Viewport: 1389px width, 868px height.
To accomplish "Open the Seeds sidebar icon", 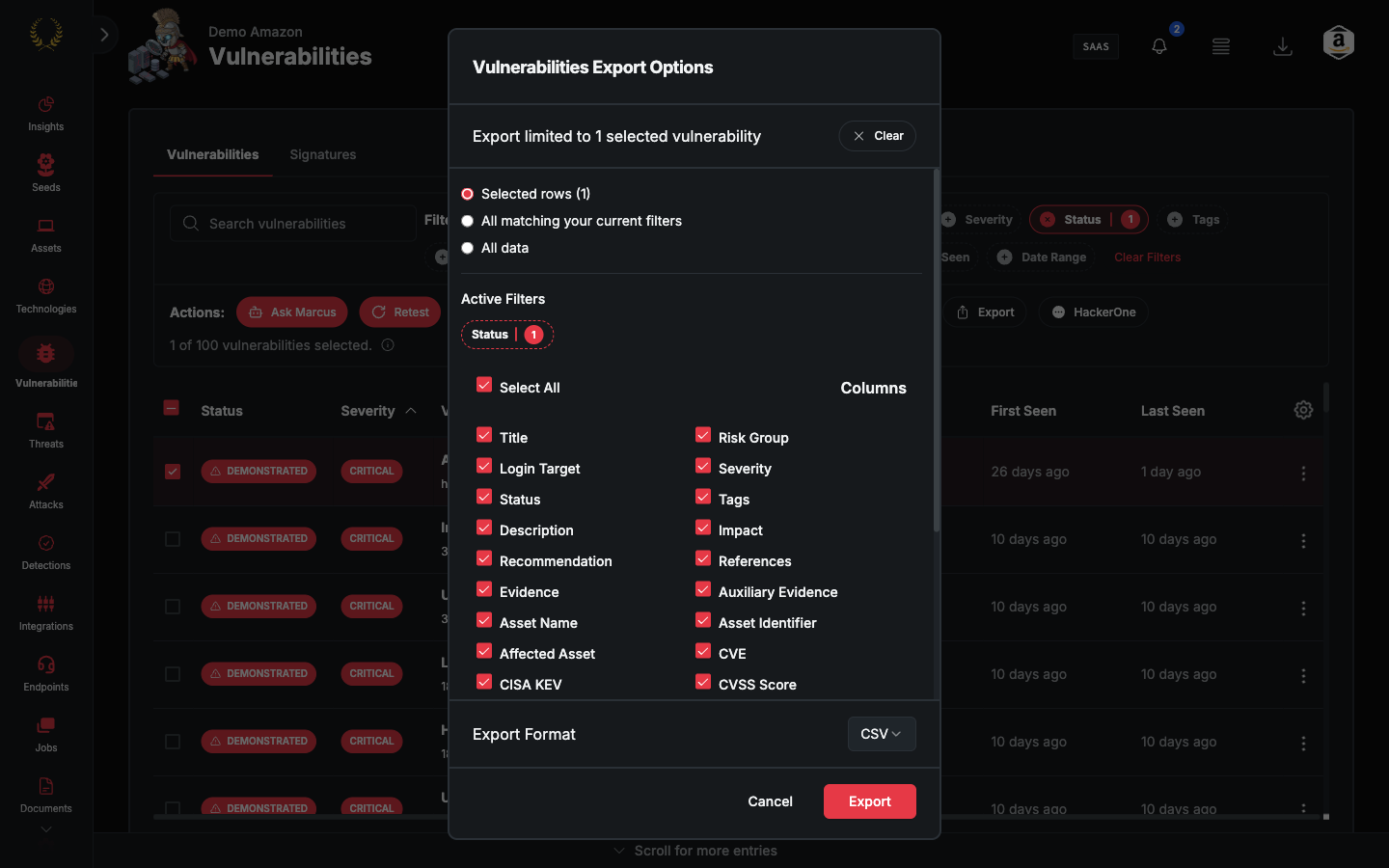I will pyautogui.click(x=45, y=174).
